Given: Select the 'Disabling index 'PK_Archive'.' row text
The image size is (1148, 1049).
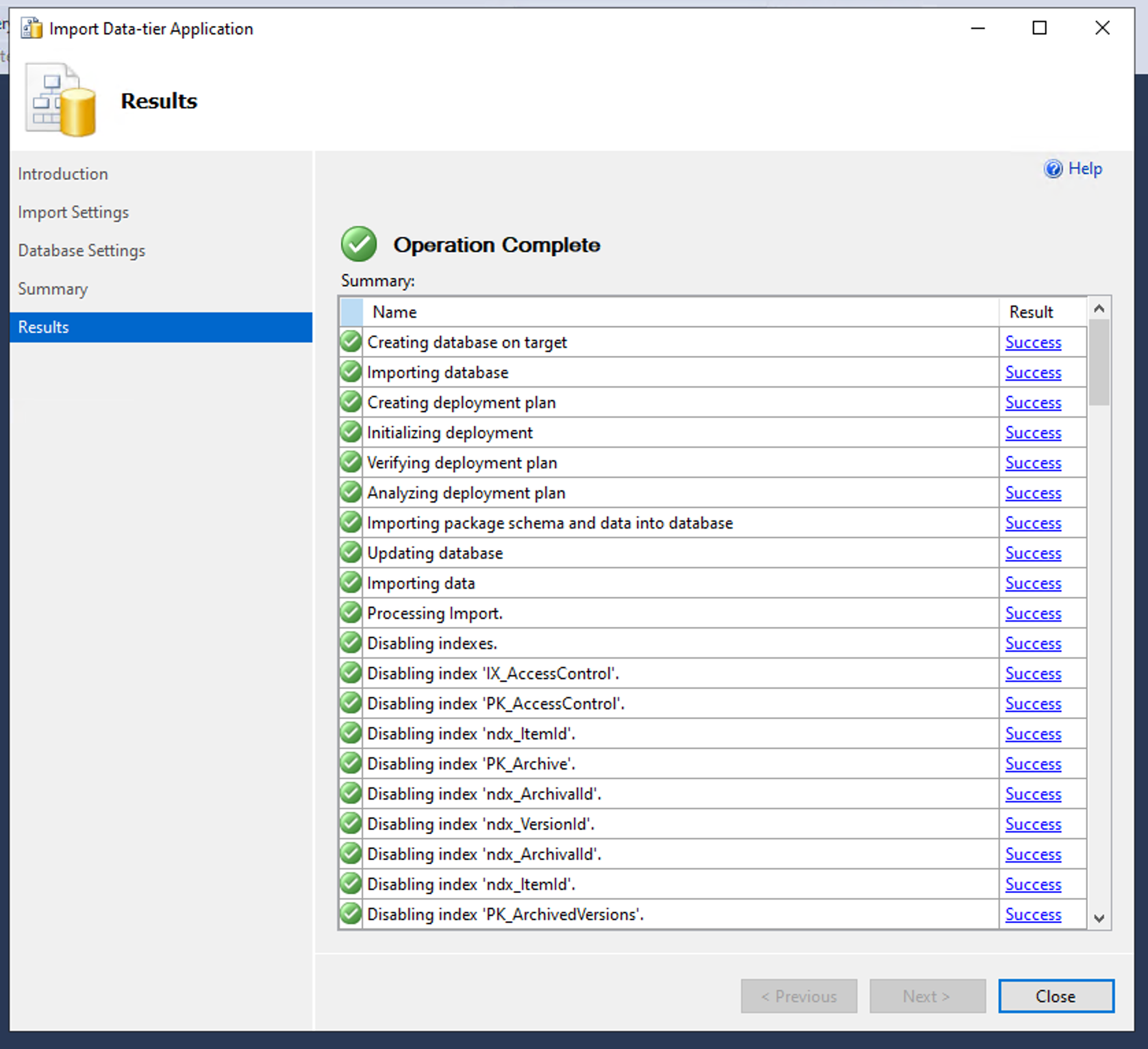Looking at the screenshot, I should 471,764.
